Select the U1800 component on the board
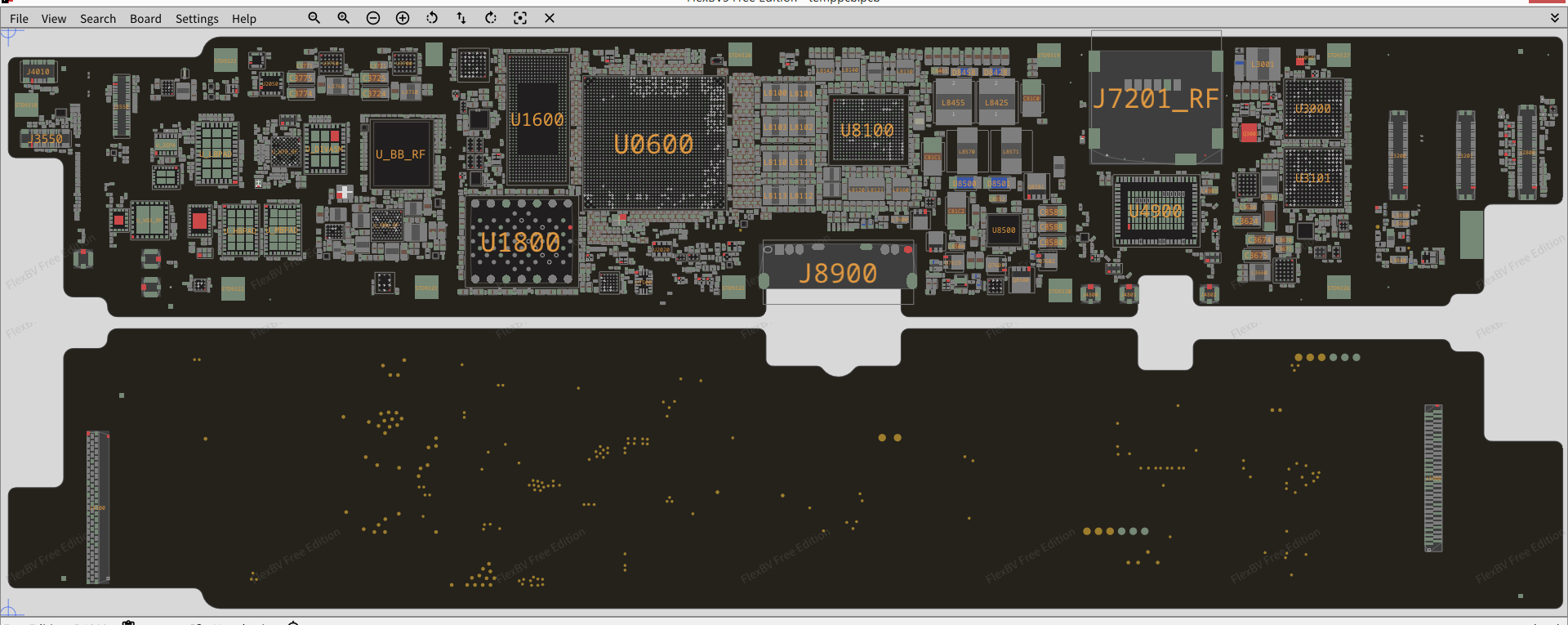The image size is (1568, 625). (x=520, y=242)
